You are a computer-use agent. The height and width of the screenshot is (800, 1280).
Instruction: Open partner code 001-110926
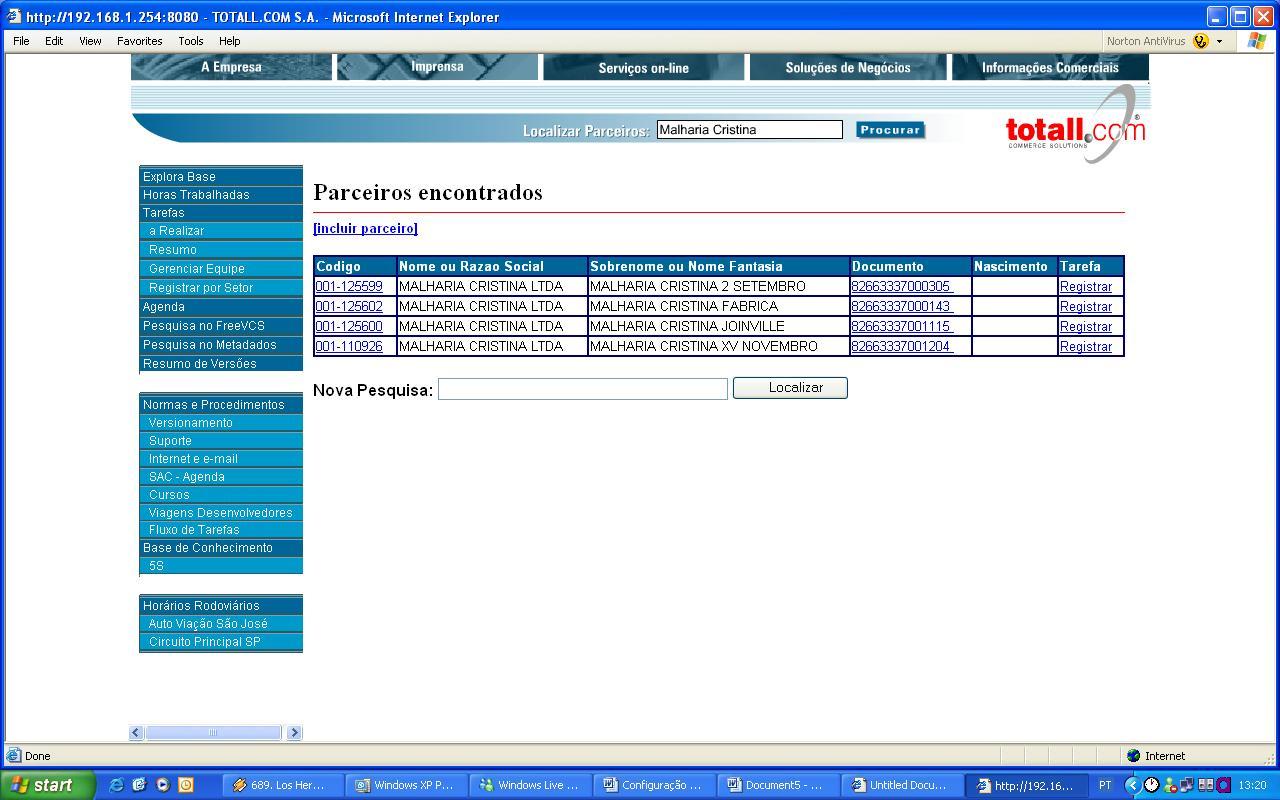pos(349,346)
